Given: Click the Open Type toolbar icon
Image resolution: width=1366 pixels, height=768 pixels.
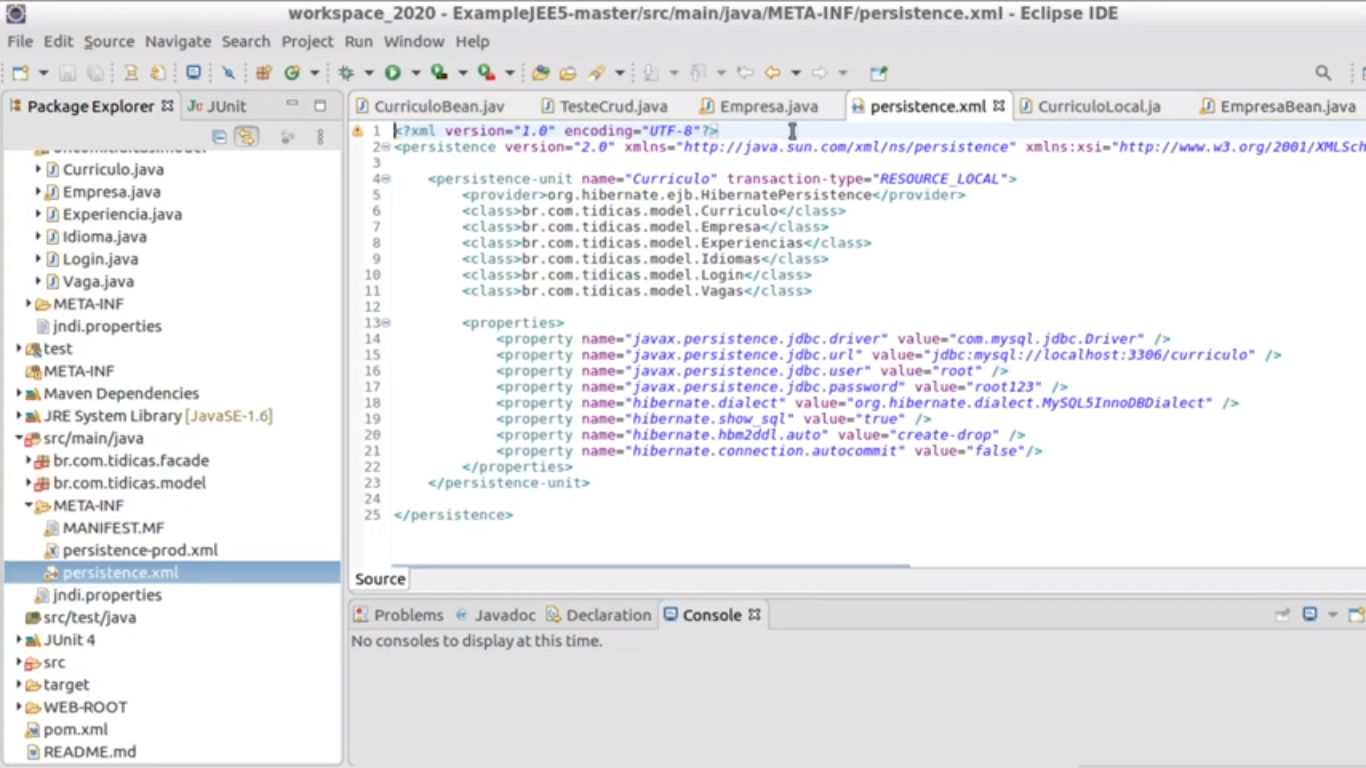Looking at the screenshot, I should 541,73.
